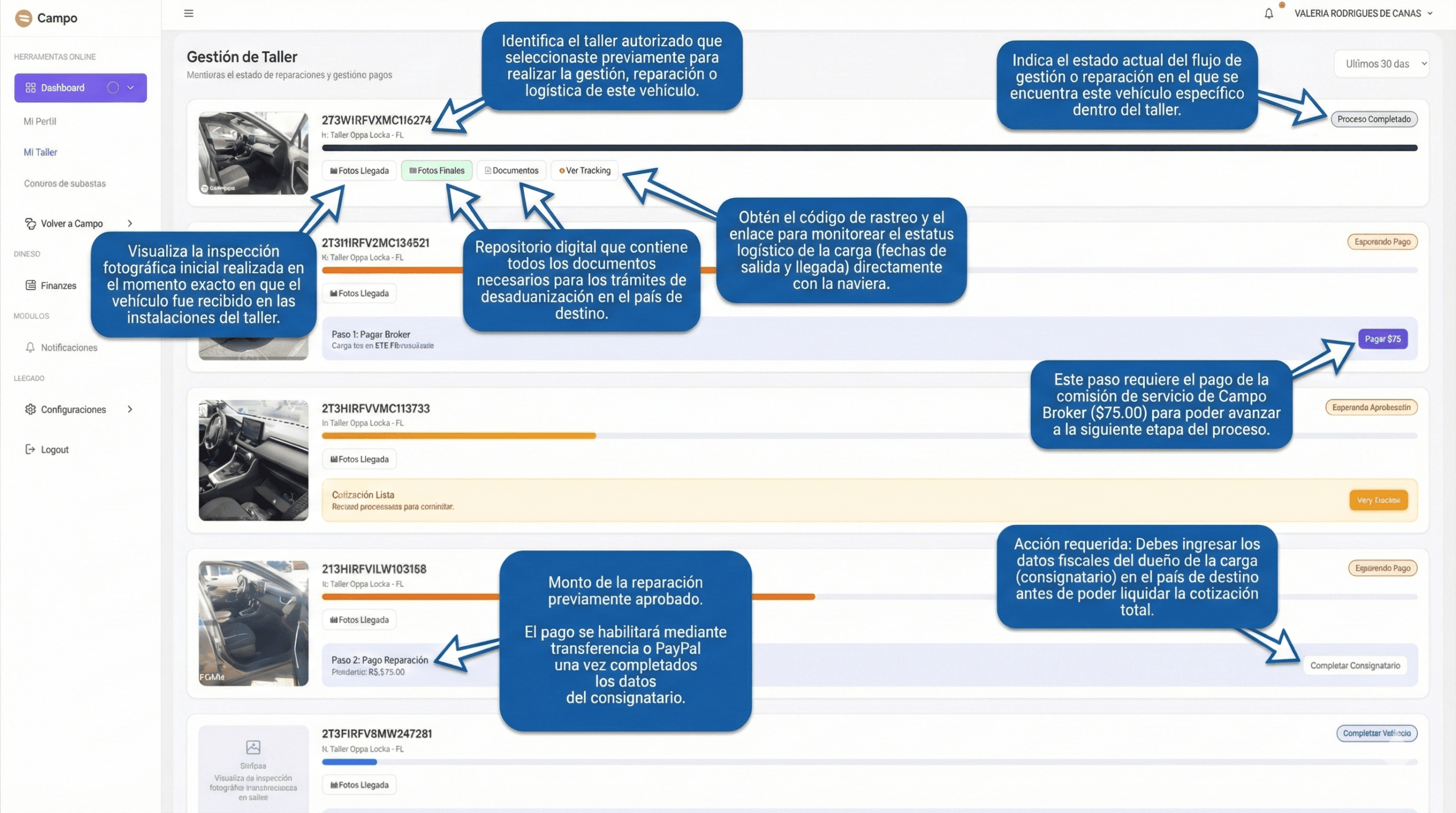Screen dimensions: 1456x813
Task: Open the Ultimos 30 dias dropdown
Action: tap(1381, 64)
